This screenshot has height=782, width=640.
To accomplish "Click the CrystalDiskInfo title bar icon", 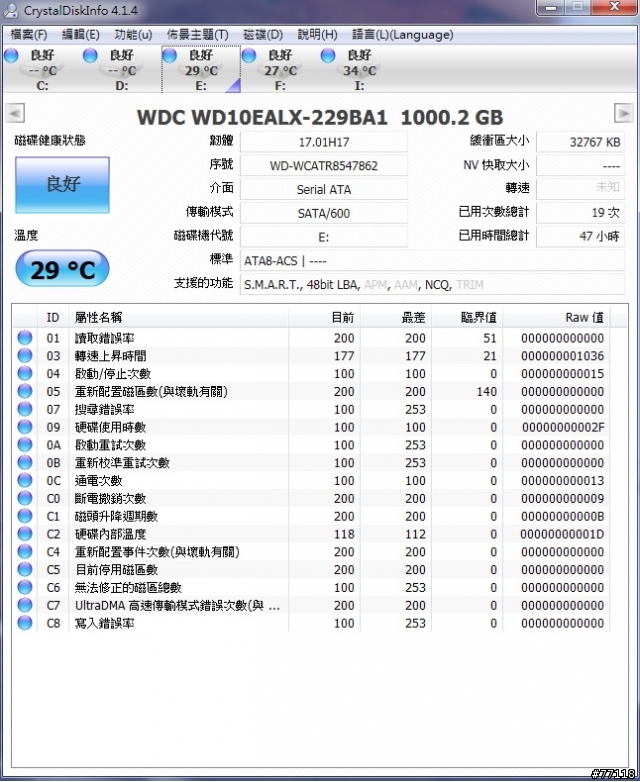I will tap(11, 10).
